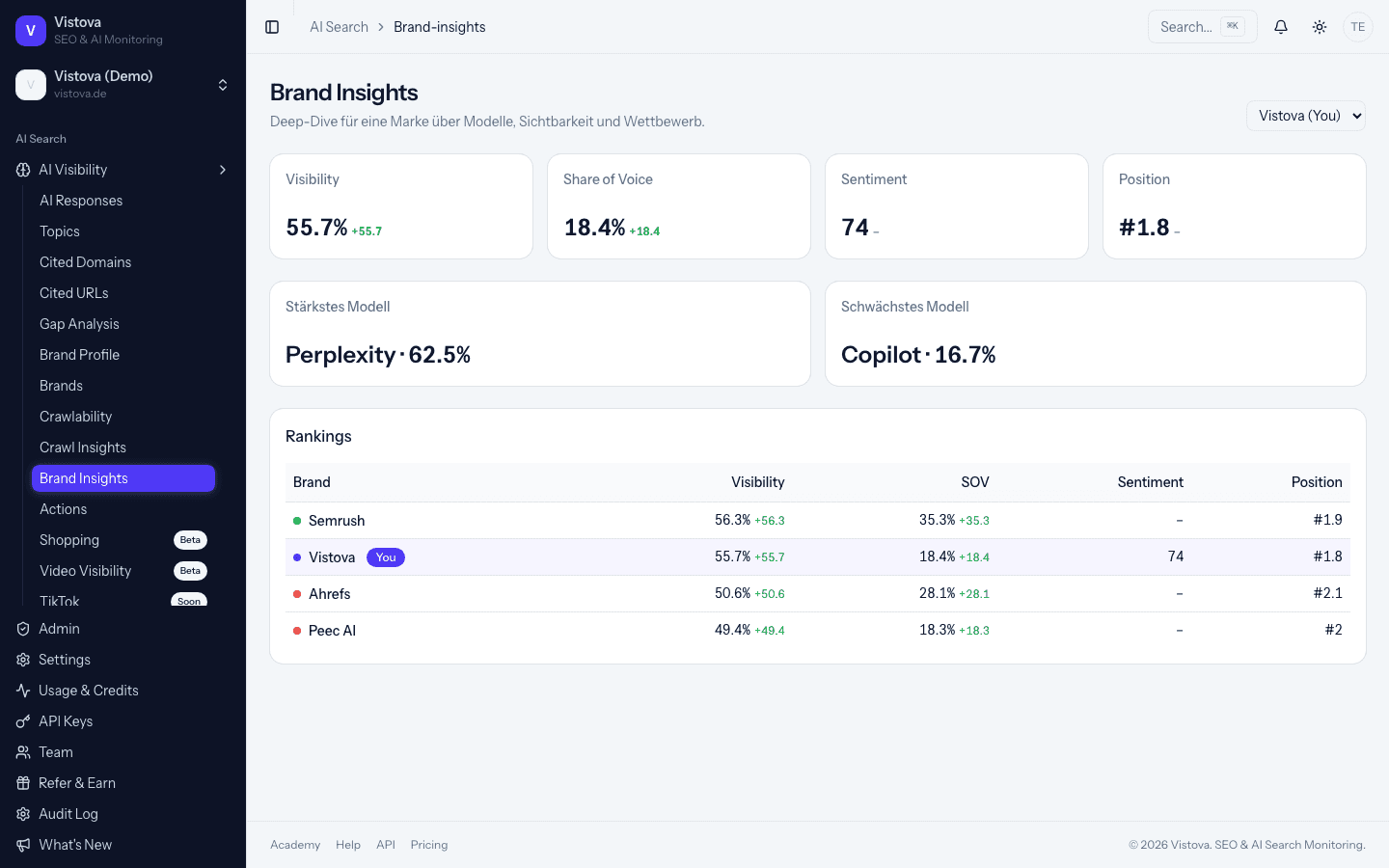Screen dimensions: 1389x868
Task: Click the Usage & Credits activity icon
Action: 23,691
